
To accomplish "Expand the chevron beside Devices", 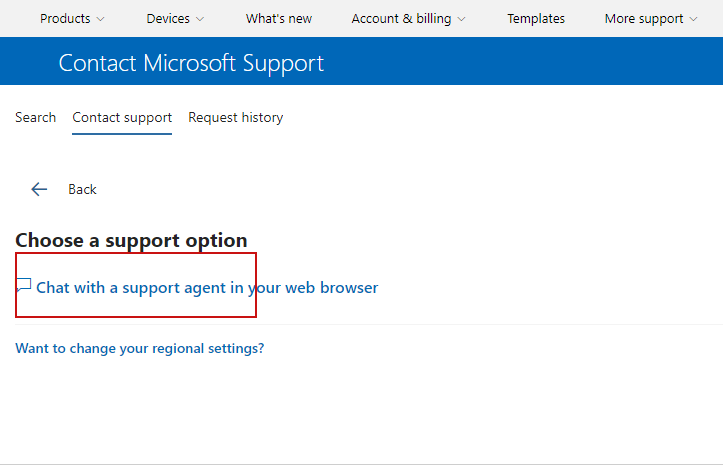I will click(x=200, y=19).
